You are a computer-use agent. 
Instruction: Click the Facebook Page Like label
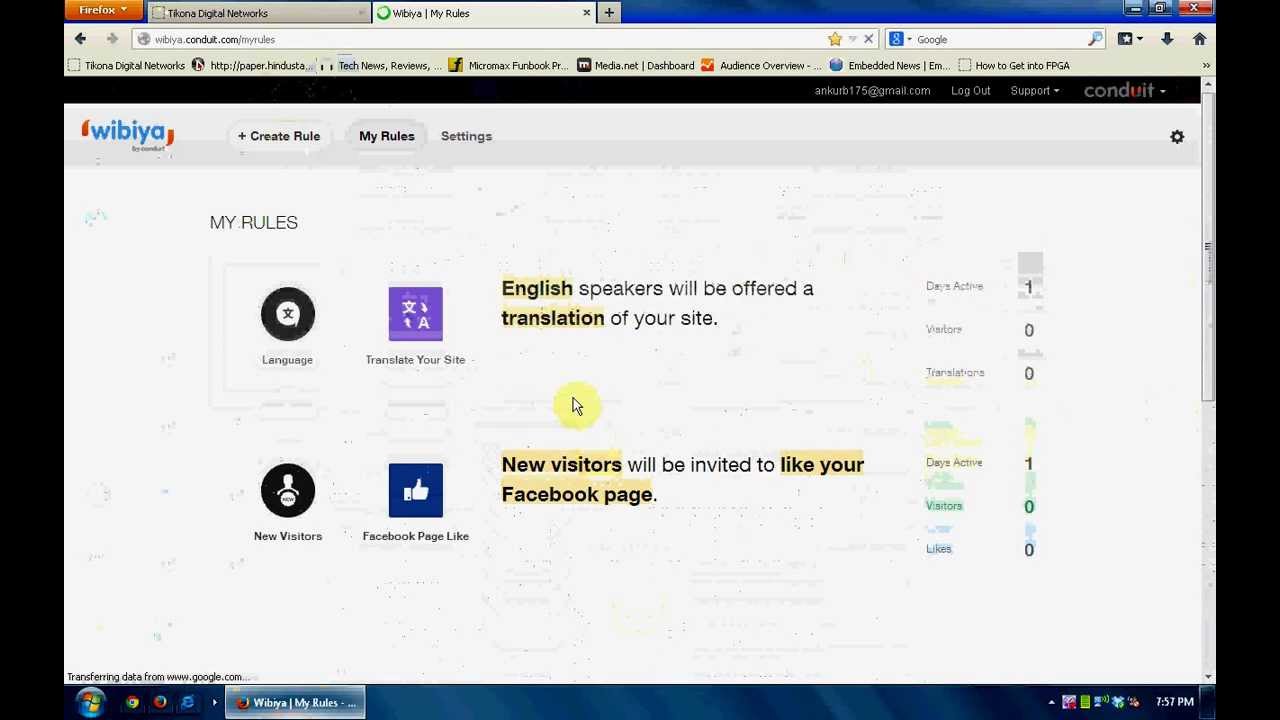point(415,536)
